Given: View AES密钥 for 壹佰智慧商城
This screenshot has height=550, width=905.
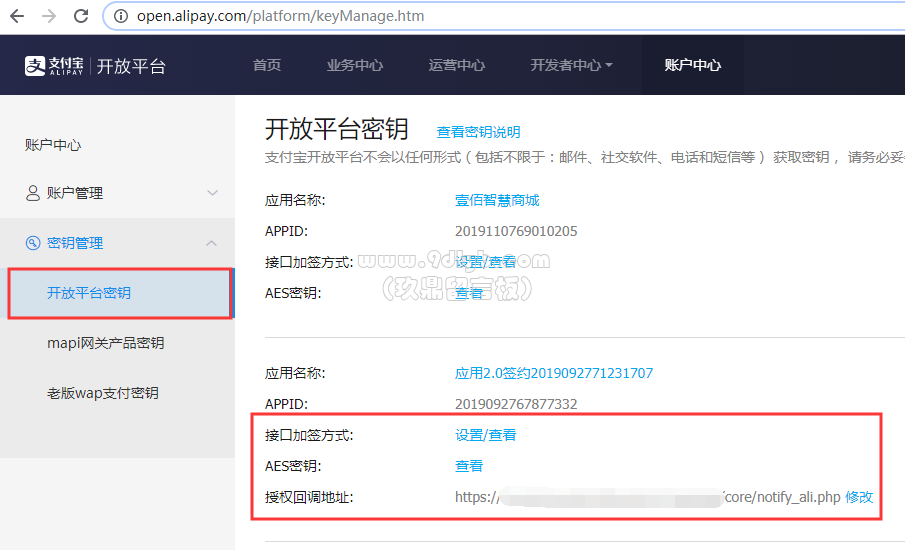Looking at the screenshot, I should pyautogui.click(x=469, y=293).
